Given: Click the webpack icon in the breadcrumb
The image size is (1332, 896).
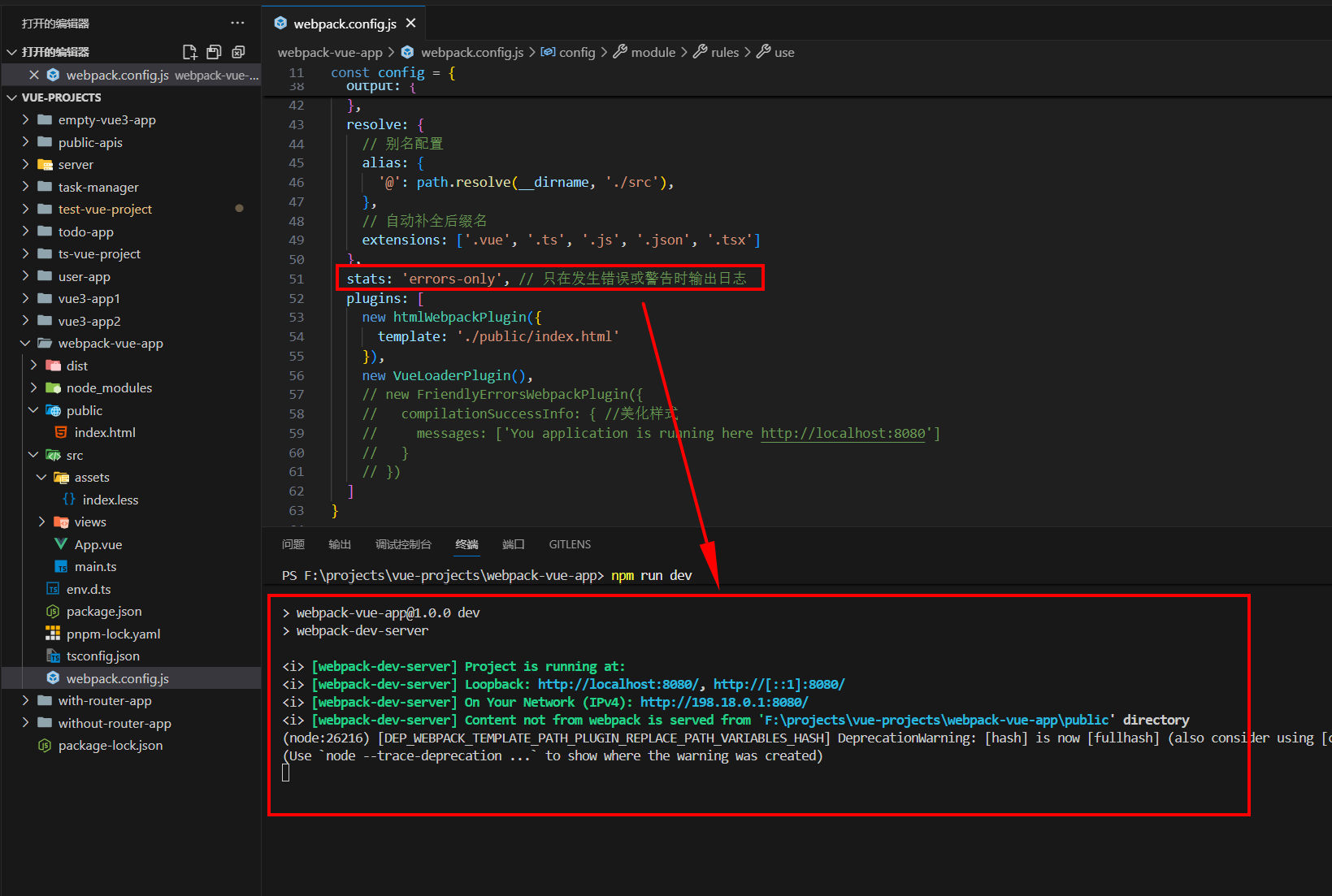Looking at the screenshot, I should point(408,52).
